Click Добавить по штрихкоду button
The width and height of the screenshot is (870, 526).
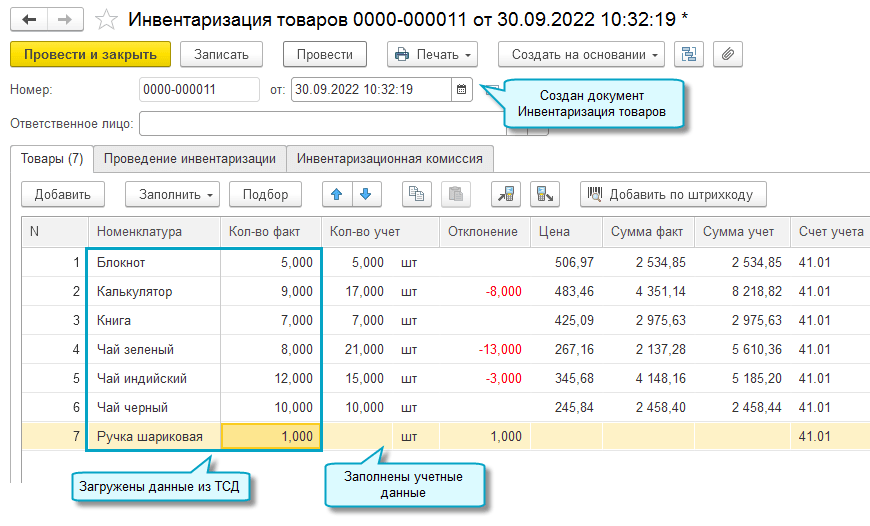[x=672, y=194]
